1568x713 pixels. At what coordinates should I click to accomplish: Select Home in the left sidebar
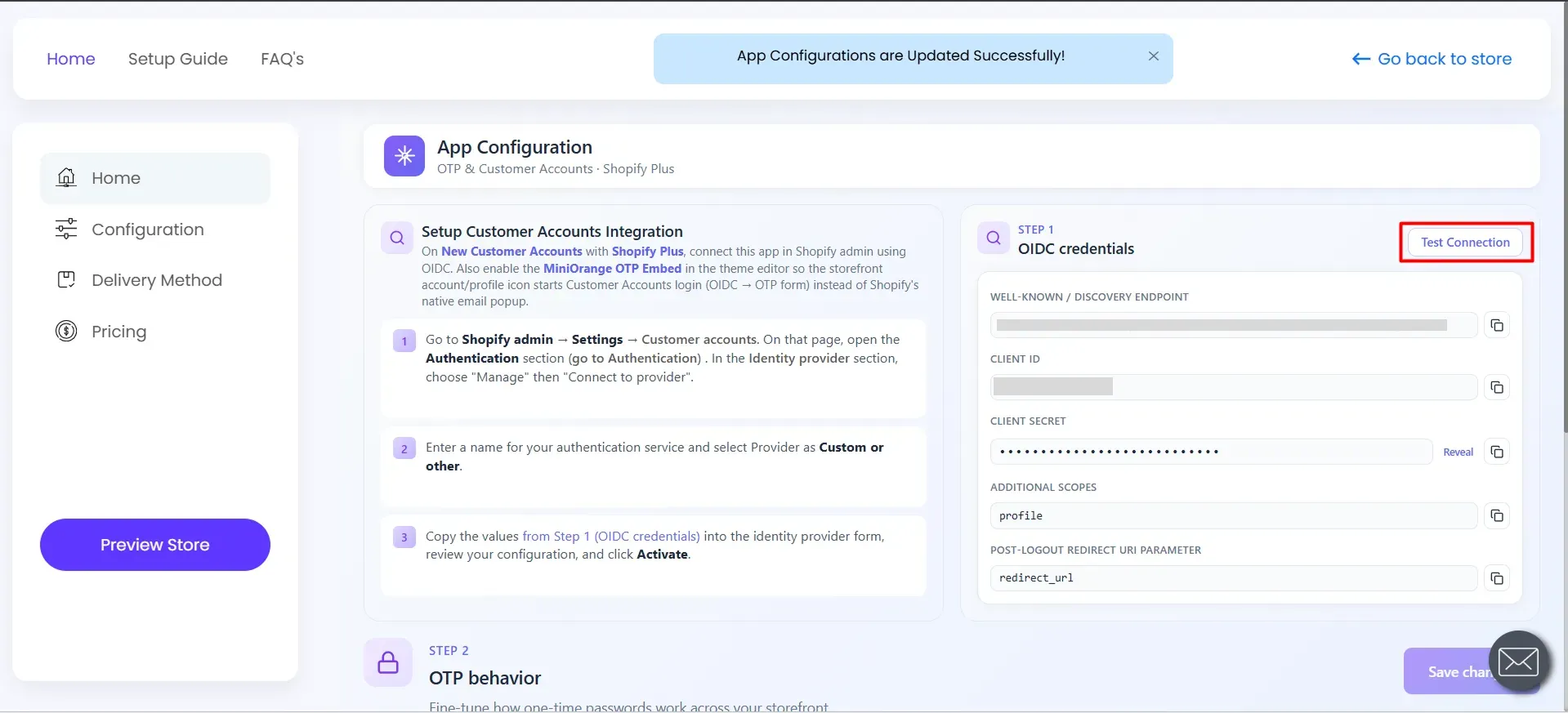click(x=155, y=178)
